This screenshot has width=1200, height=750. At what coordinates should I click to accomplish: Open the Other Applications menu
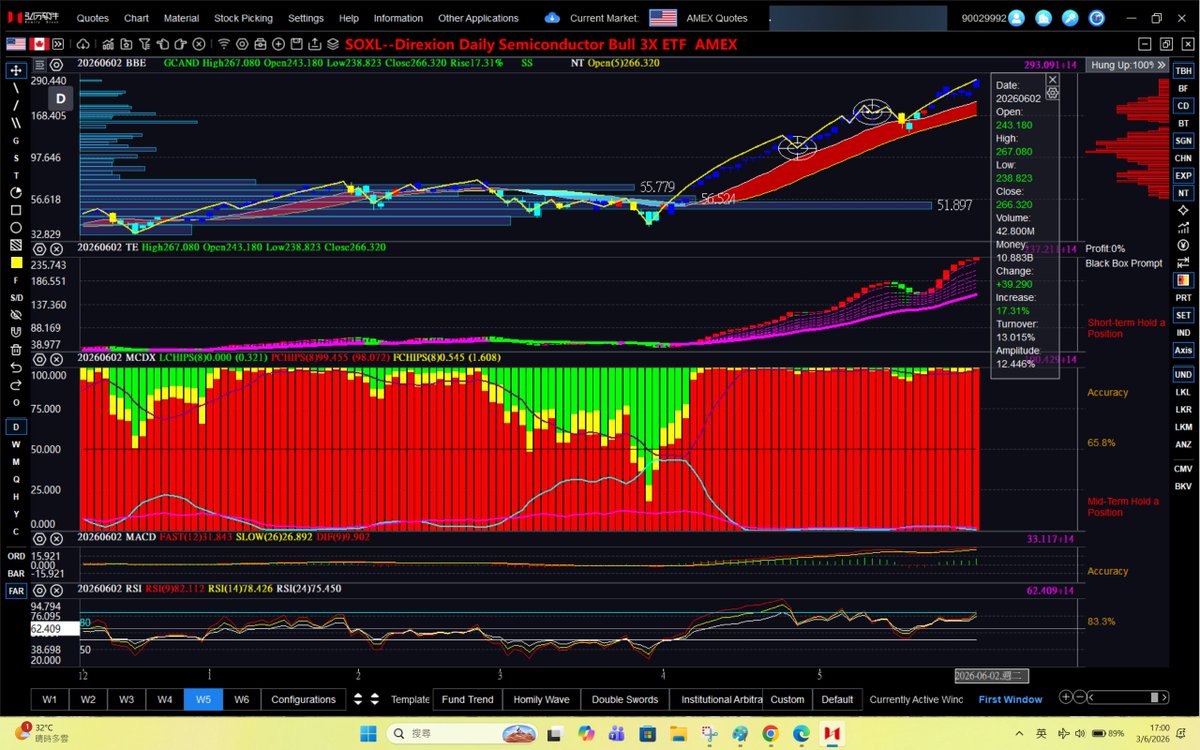click(x=478, y=18)
